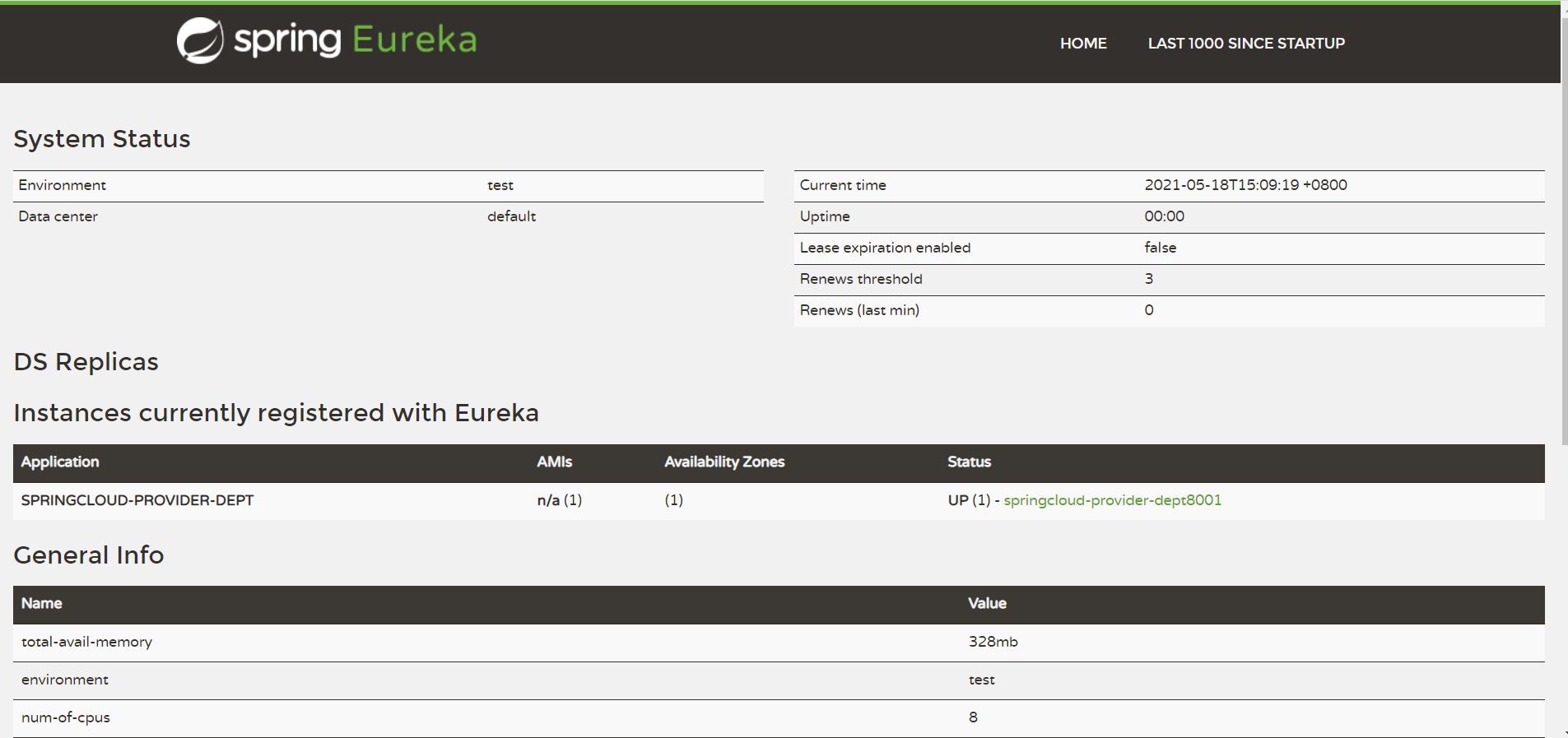Open the springcloud-provider-dept8001 instance link
The image size is (1568, 738).
click(1112, 500)
